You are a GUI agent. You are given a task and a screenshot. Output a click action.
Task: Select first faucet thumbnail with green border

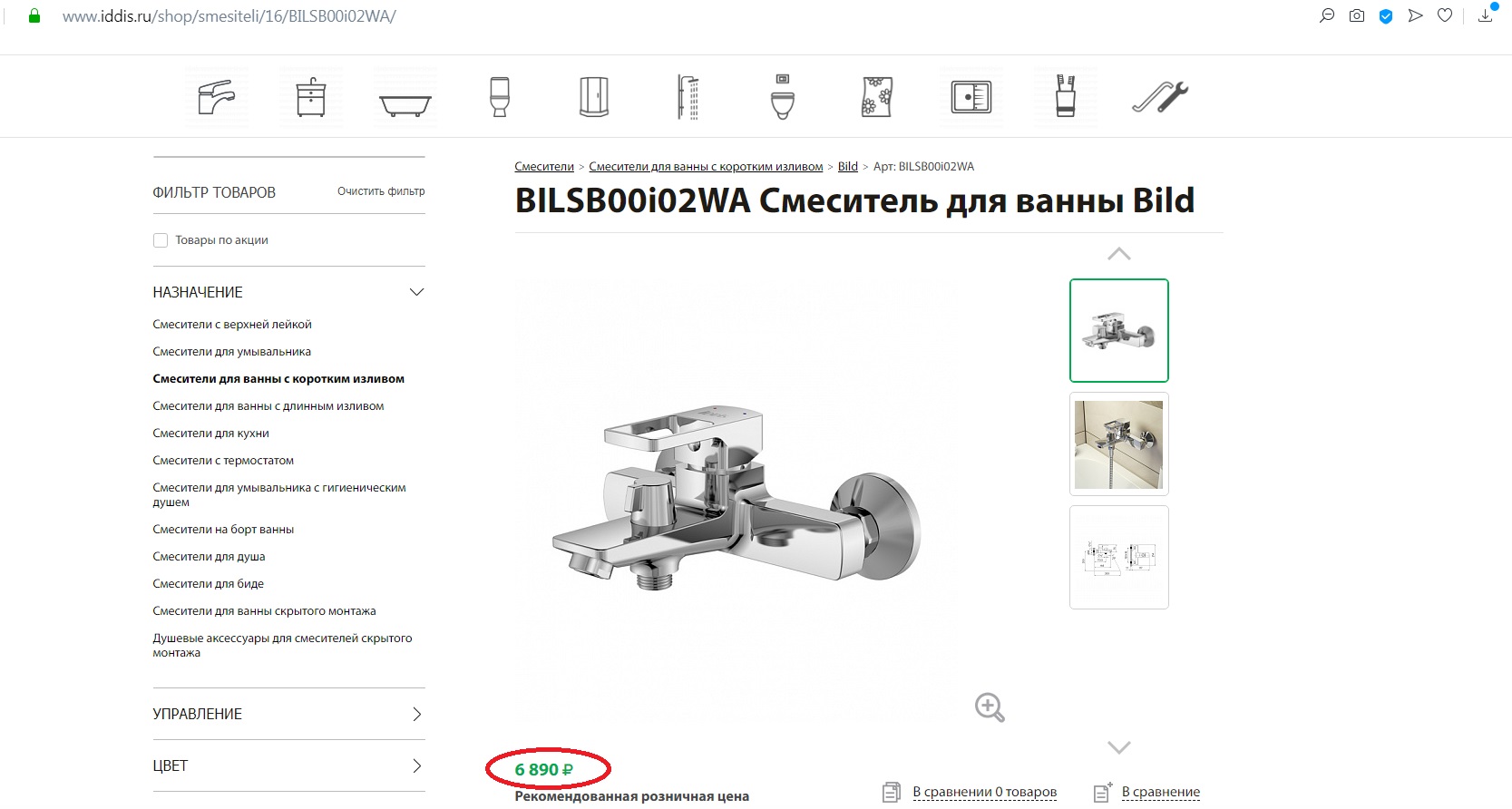(x=1119, y=330)
